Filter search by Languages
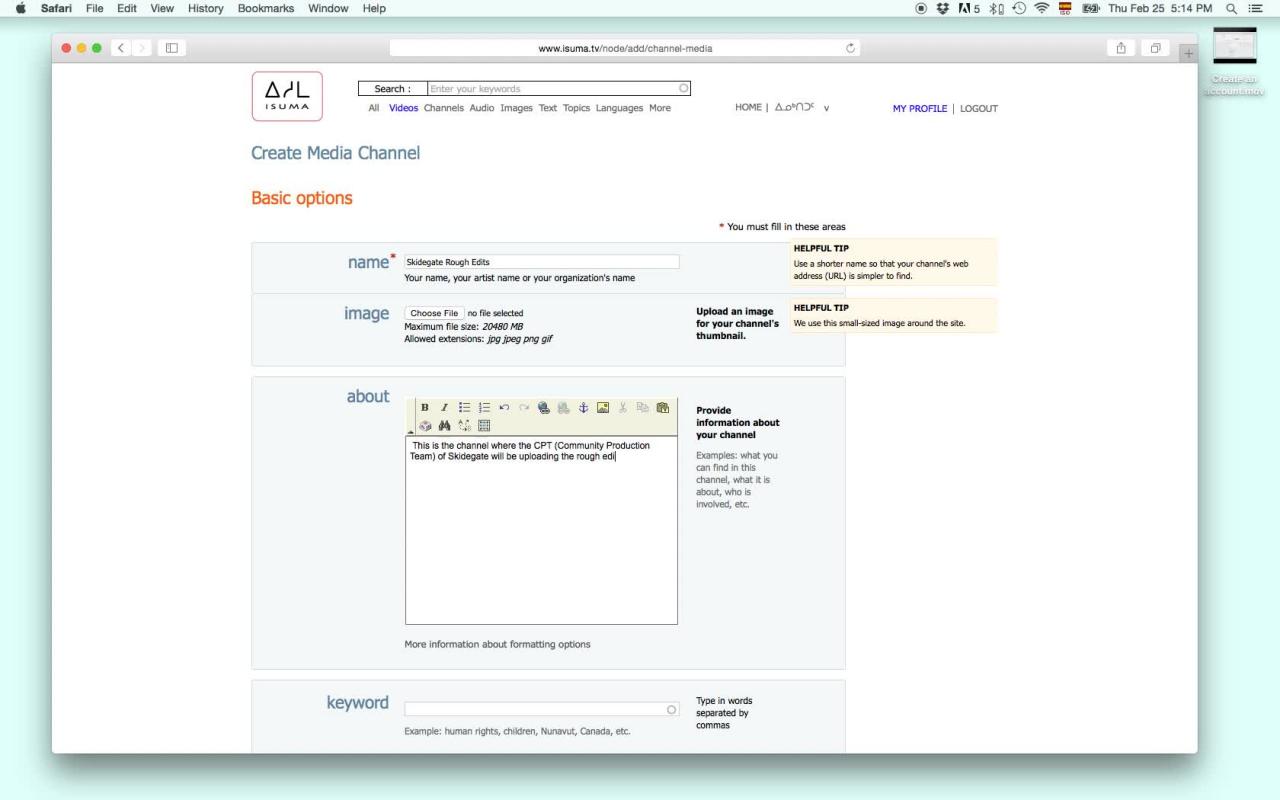This screenshot has height=800, width=1280. pos(619,108)
